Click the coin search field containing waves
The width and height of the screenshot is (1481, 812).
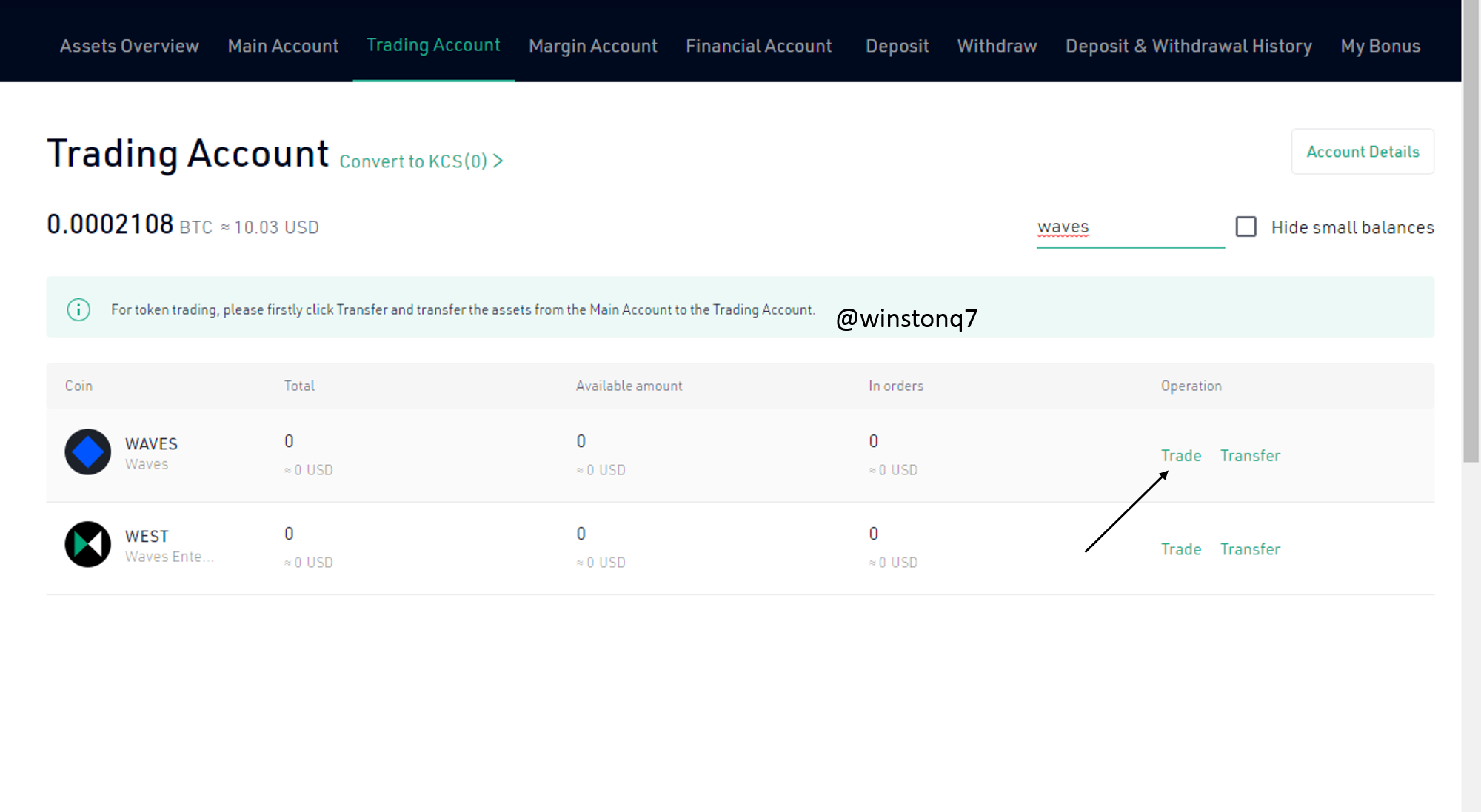(1129, 227)
